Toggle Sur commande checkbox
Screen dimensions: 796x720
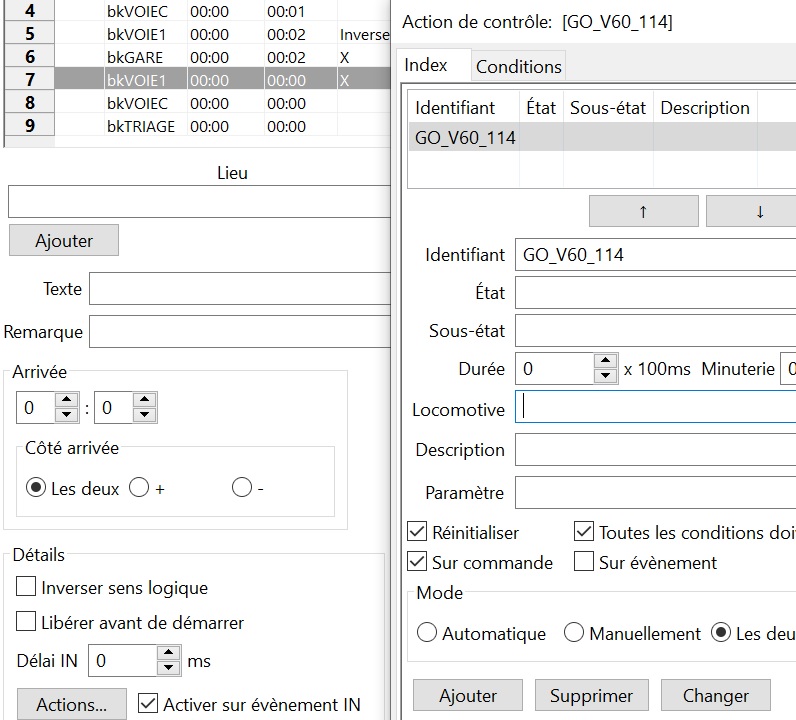click(x=417, y=562)
